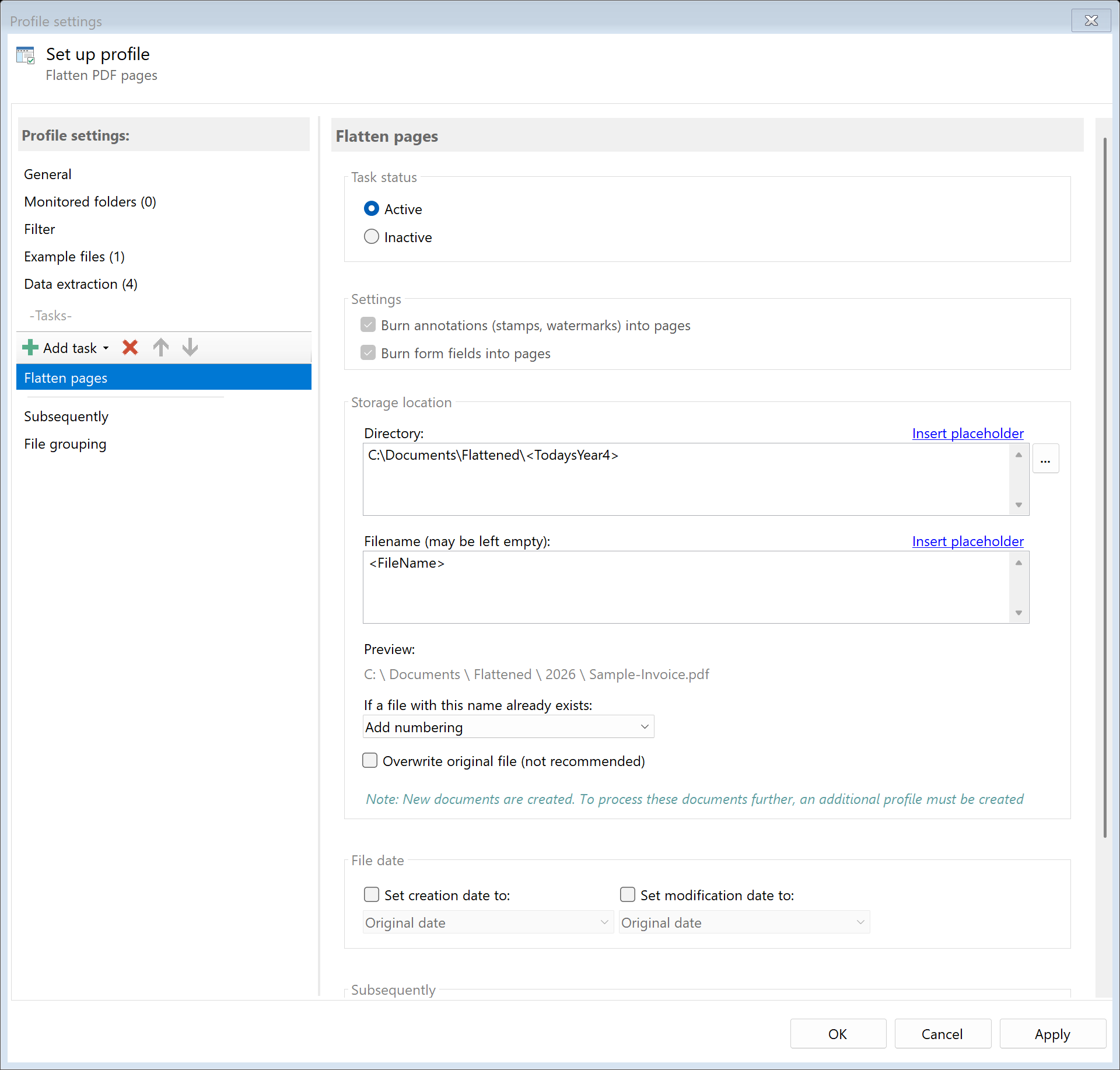
Task: Open the Add numbering dropdown
Action: coord(508,727)
